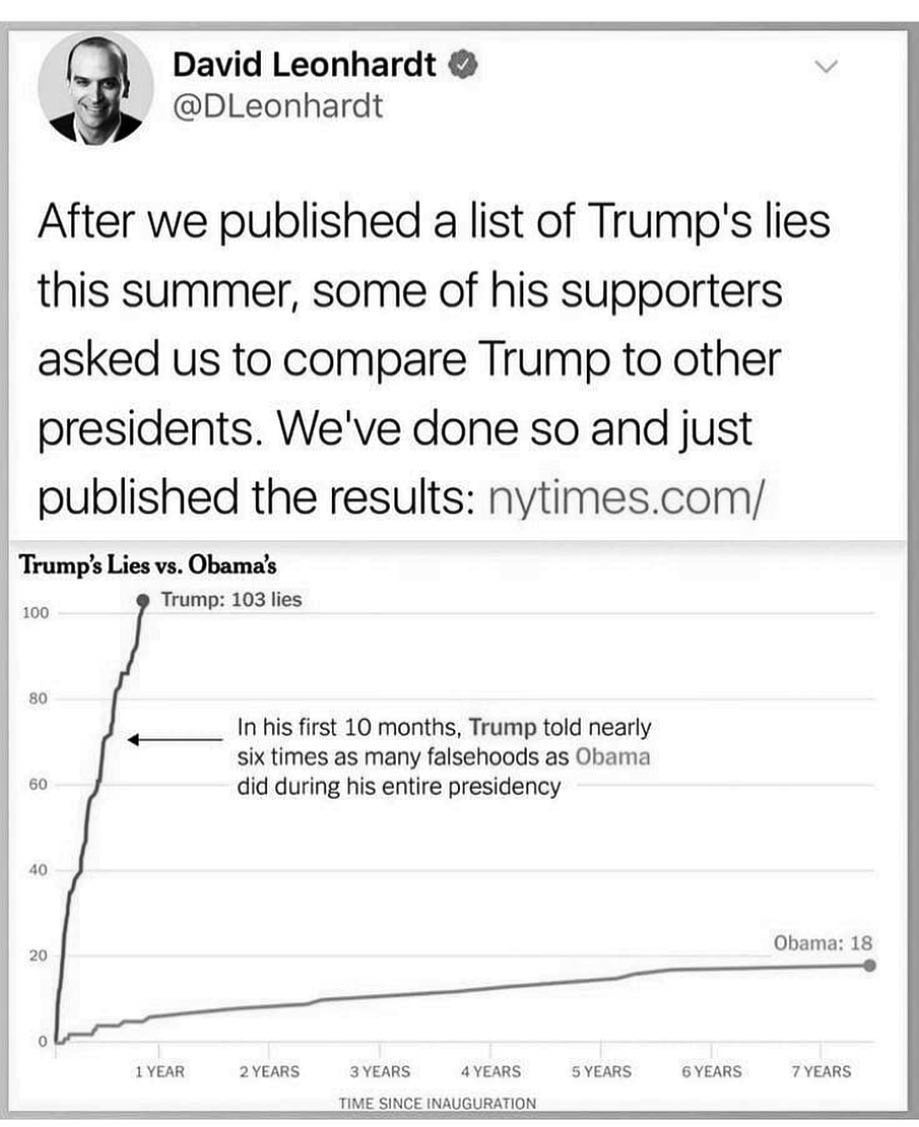Click the 60 value on the y-axis

(35, 784)
